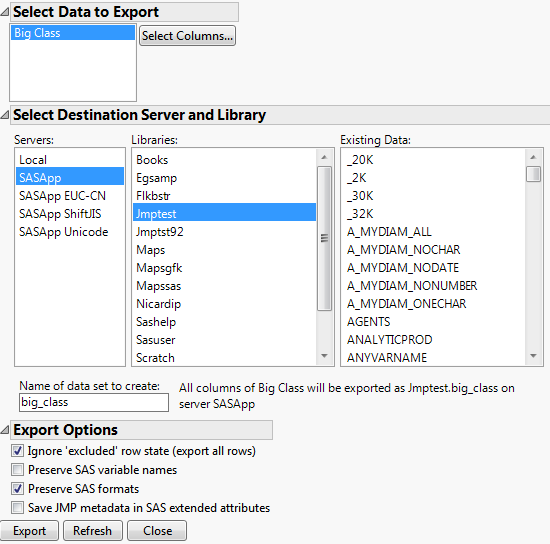
Task: Select the Sashelp library
Action: point(224,322)
